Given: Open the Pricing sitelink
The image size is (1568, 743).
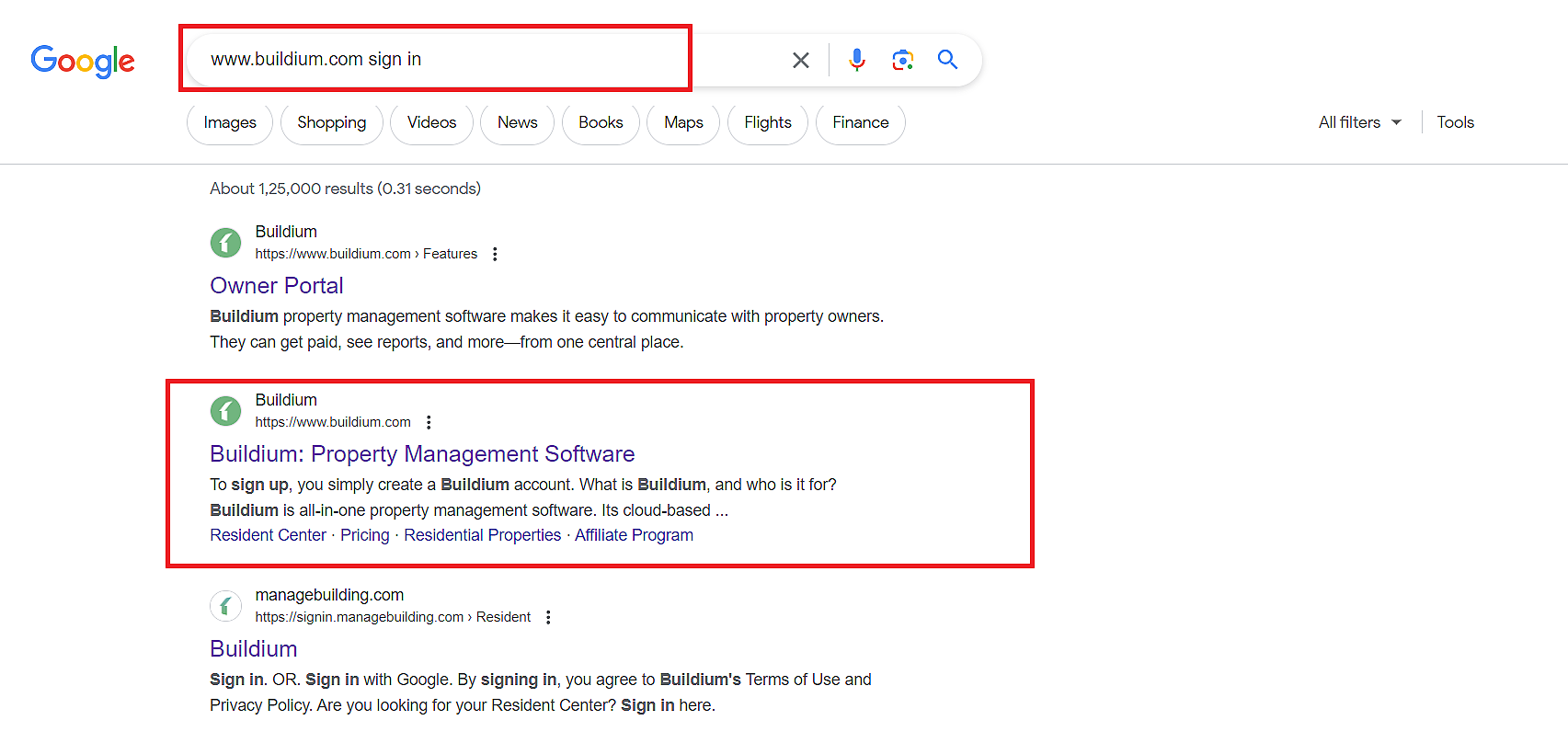Looking at the screenshot, I should tap(365, 535).
